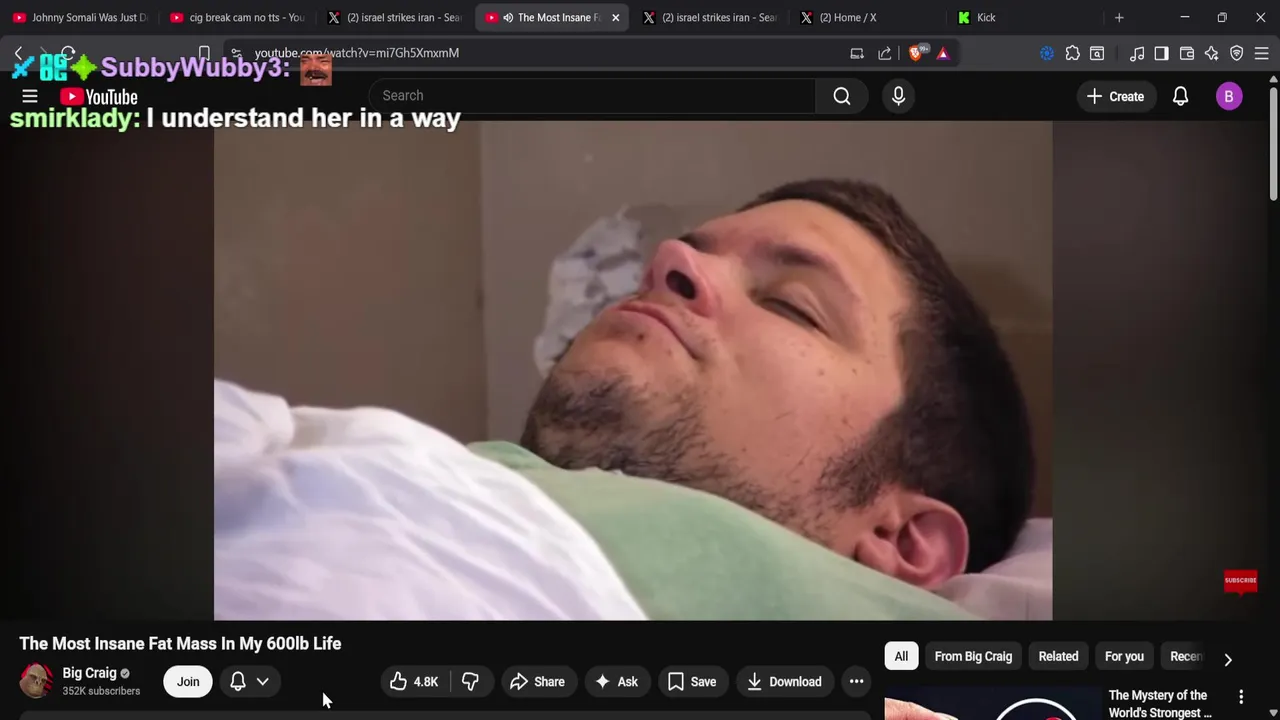The width and height of the screenshot is (1280, 720).
Task: Open YouTube guide hamburger menu
Action: pos(30,96)
